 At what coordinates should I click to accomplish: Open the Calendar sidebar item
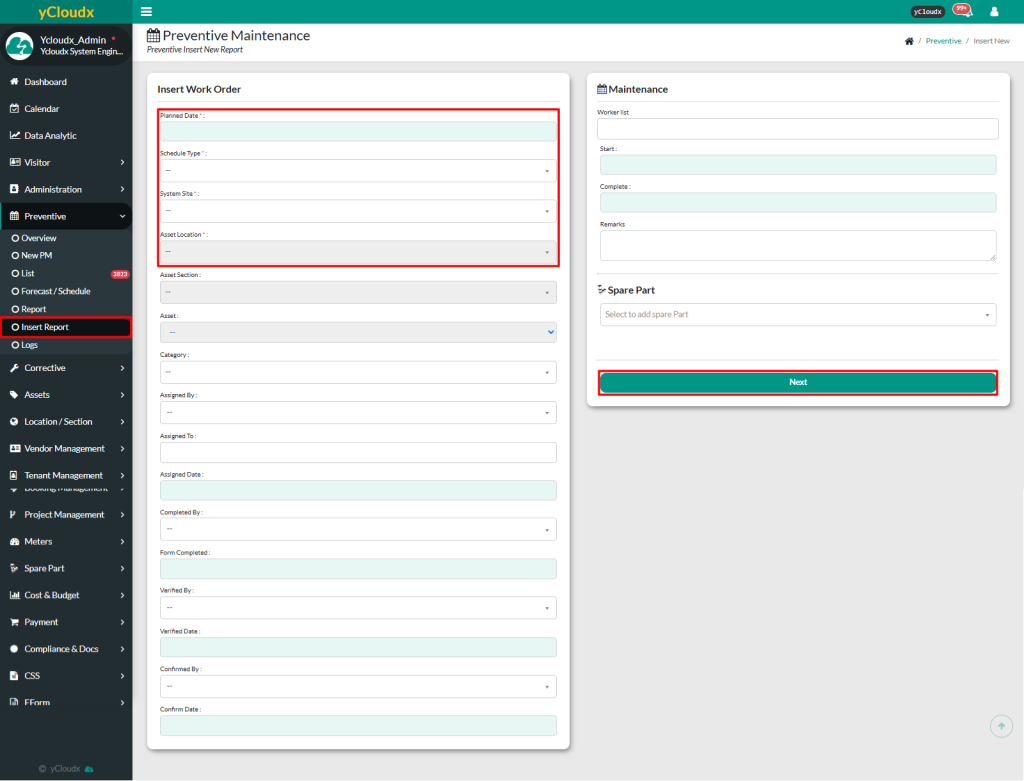click(x=41, y=109)
